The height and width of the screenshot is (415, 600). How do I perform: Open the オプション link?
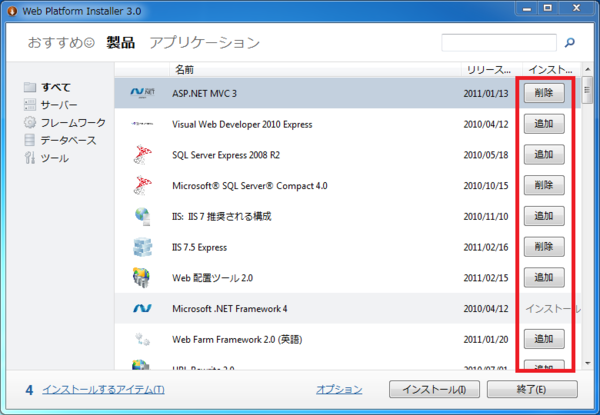pyautogui.click(x=339, y=389)
